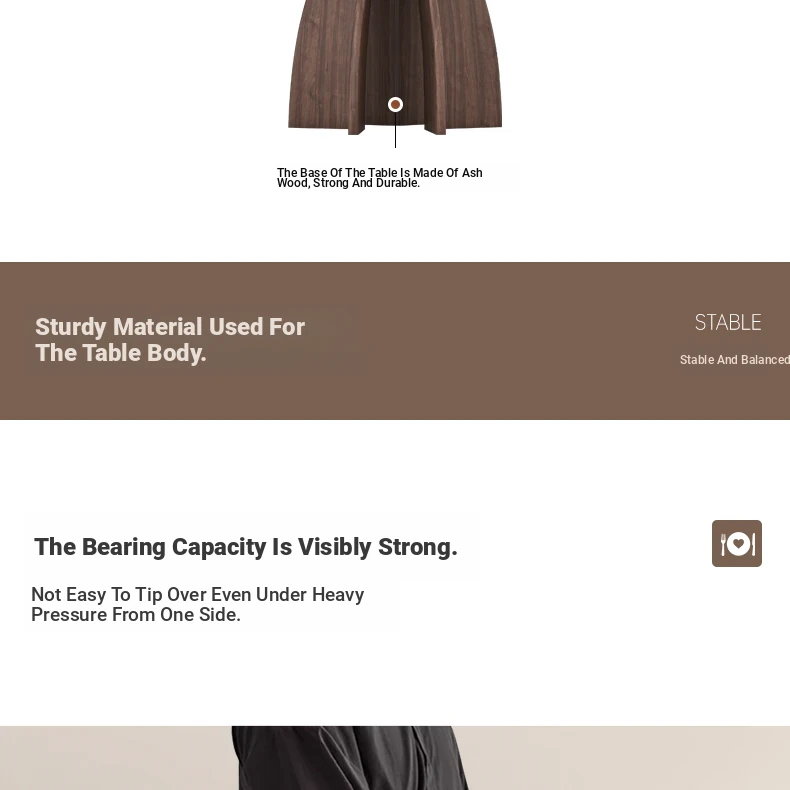Screen dimensions: 790x790
Task: Click the vertical pointer line under hotspot
Action: pyautogui.click(x=396, y=130)
